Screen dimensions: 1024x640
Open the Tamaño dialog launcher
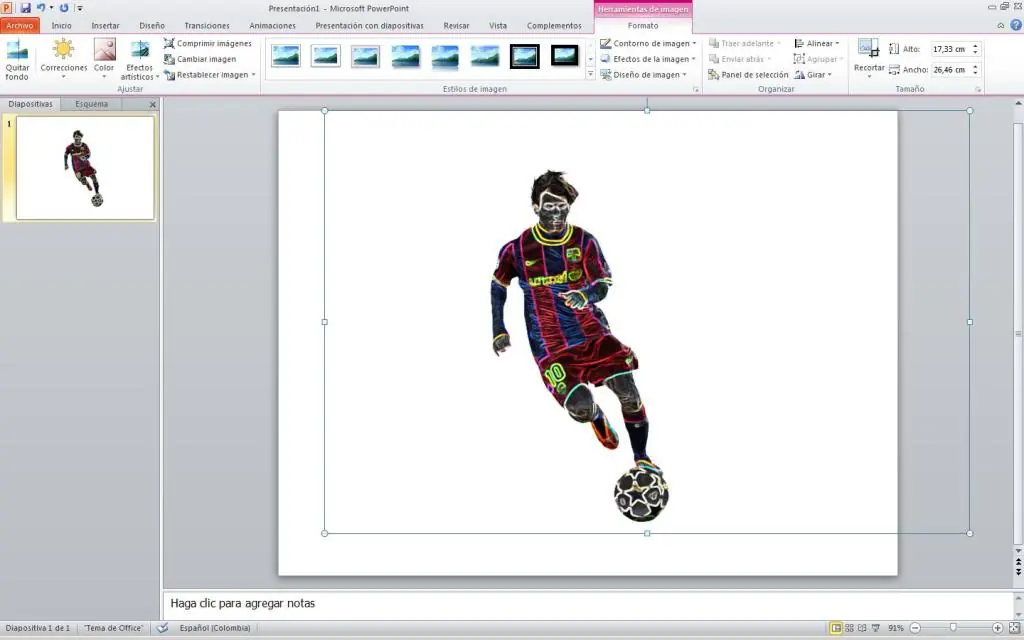coord(978,89)
